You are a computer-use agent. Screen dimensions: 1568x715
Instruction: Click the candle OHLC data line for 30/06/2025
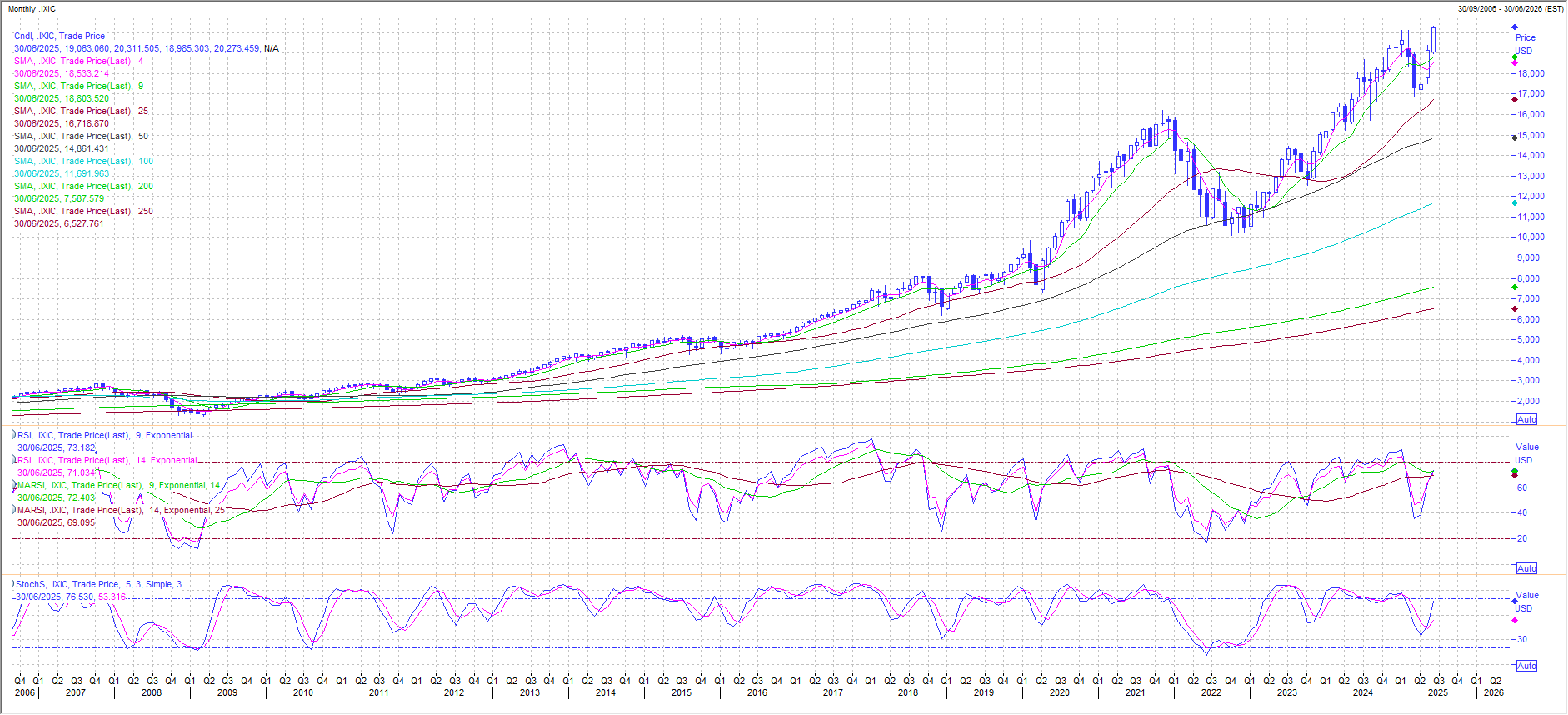tap(147, 48)
